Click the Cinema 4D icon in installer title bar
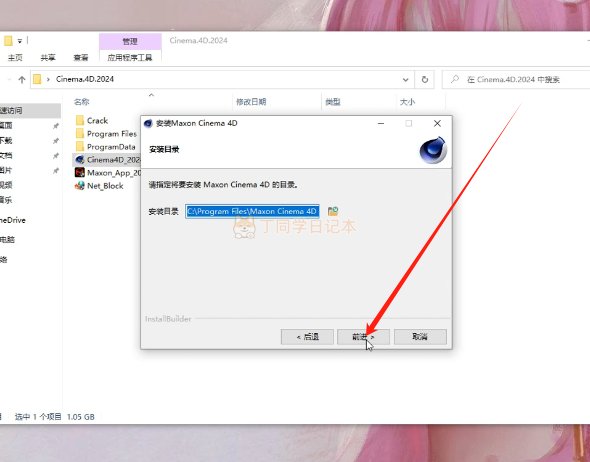Image resolution: width=590 pixels, height=462 pixels. click(x=148, y=123)
